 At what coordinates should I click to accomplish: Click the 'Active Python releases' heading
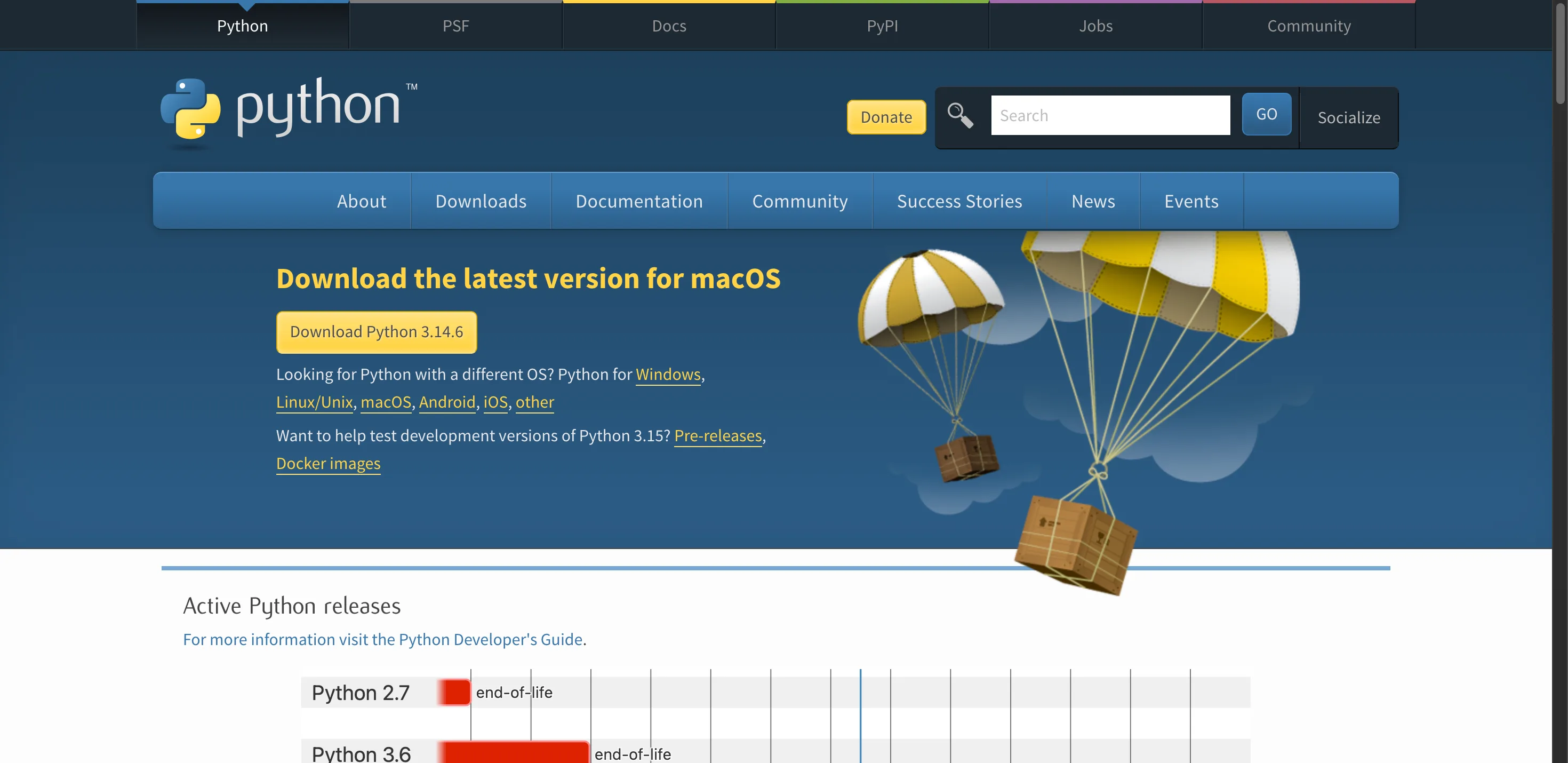292,606
